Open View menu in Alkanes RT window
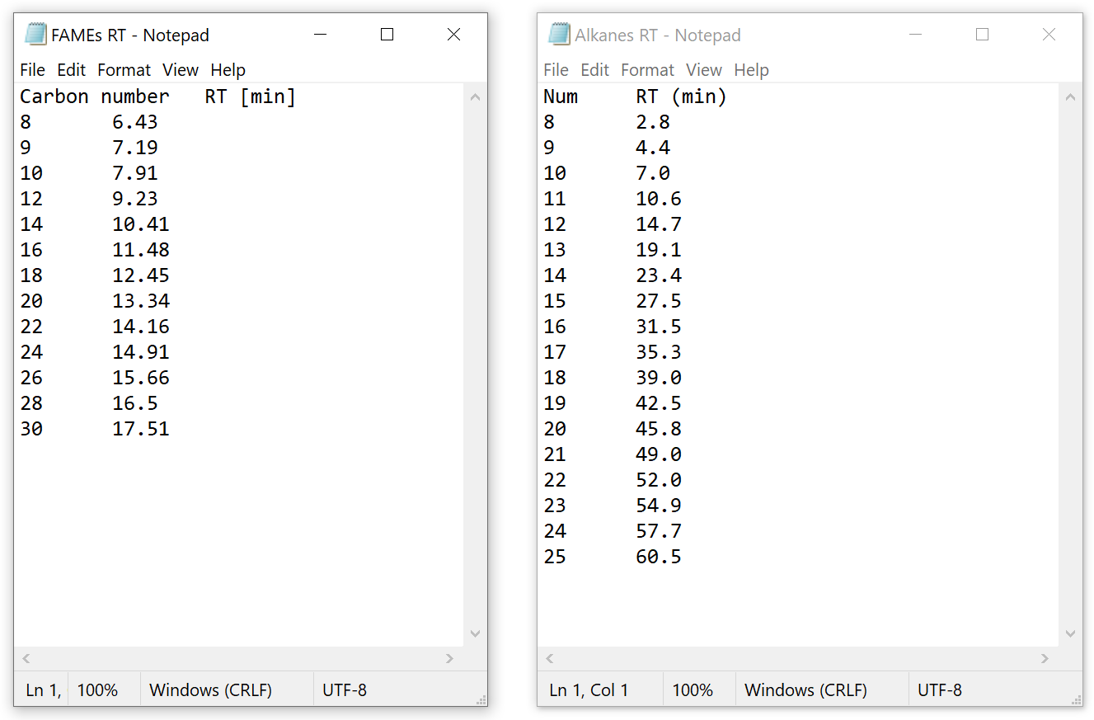 [703, 70]
